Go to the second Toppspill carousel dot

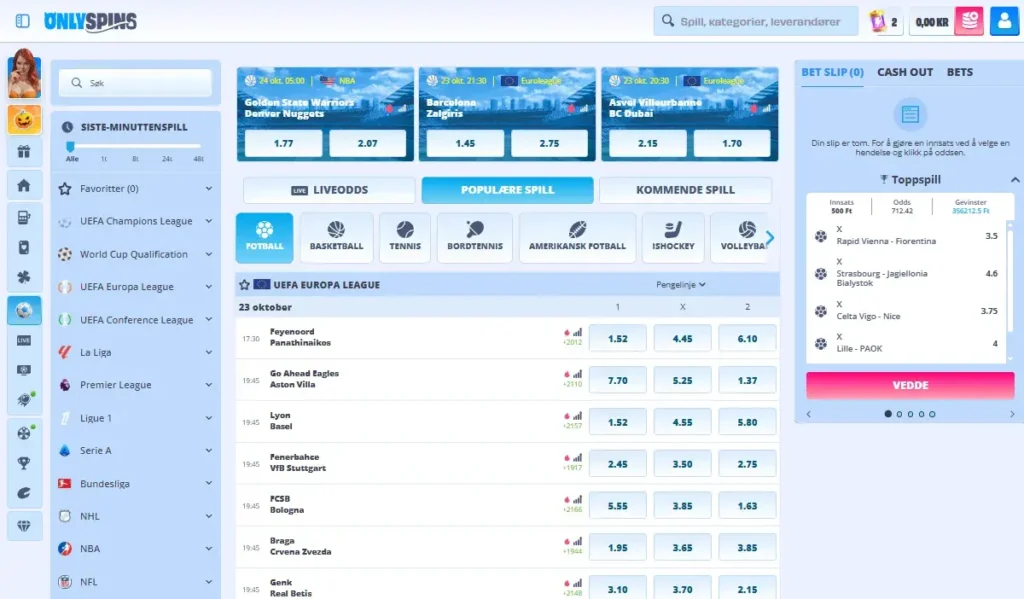(899, 414)
